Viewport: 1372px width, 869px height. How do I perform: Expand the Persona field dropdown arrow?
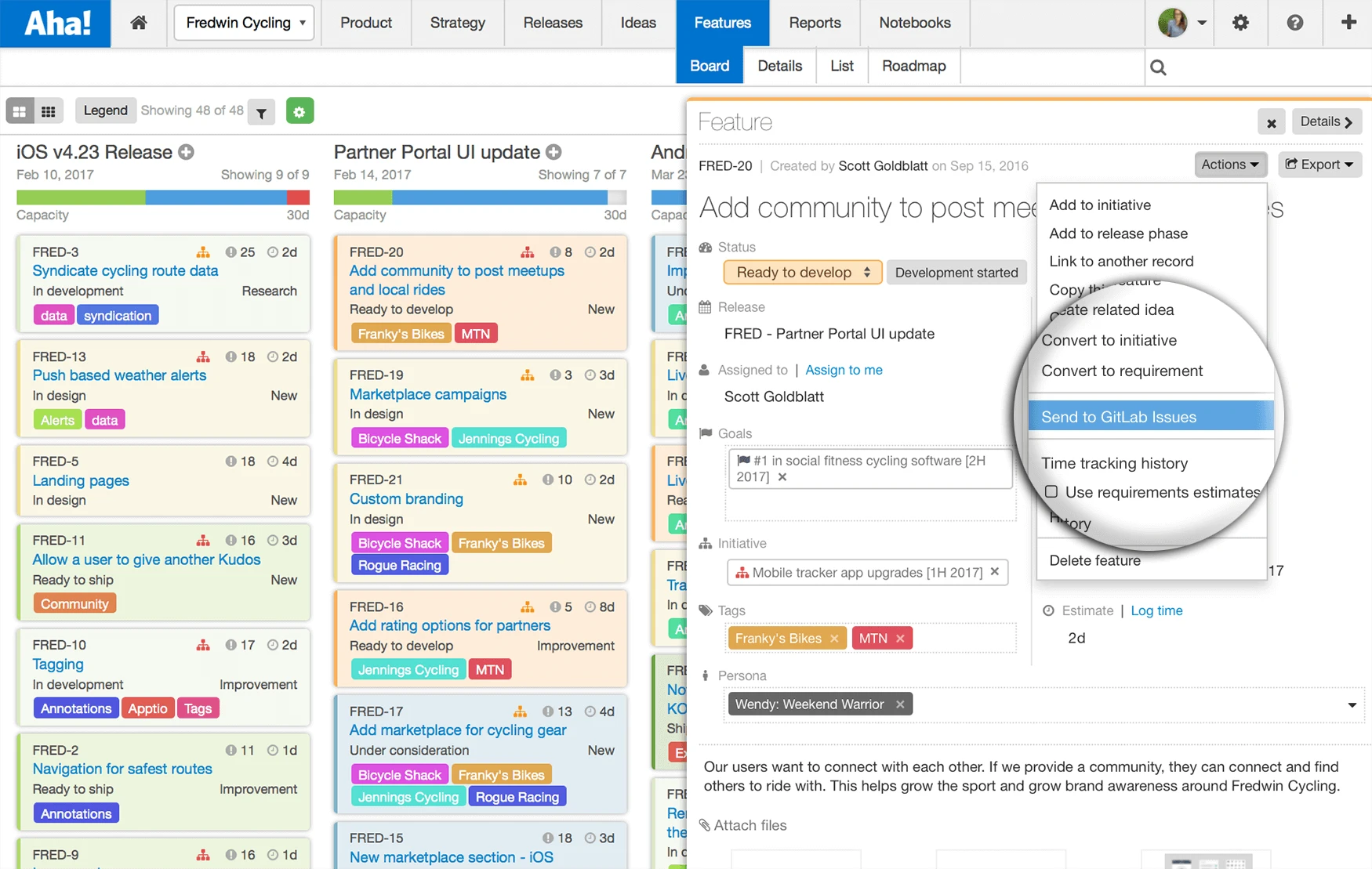(x=1352, y=705)
